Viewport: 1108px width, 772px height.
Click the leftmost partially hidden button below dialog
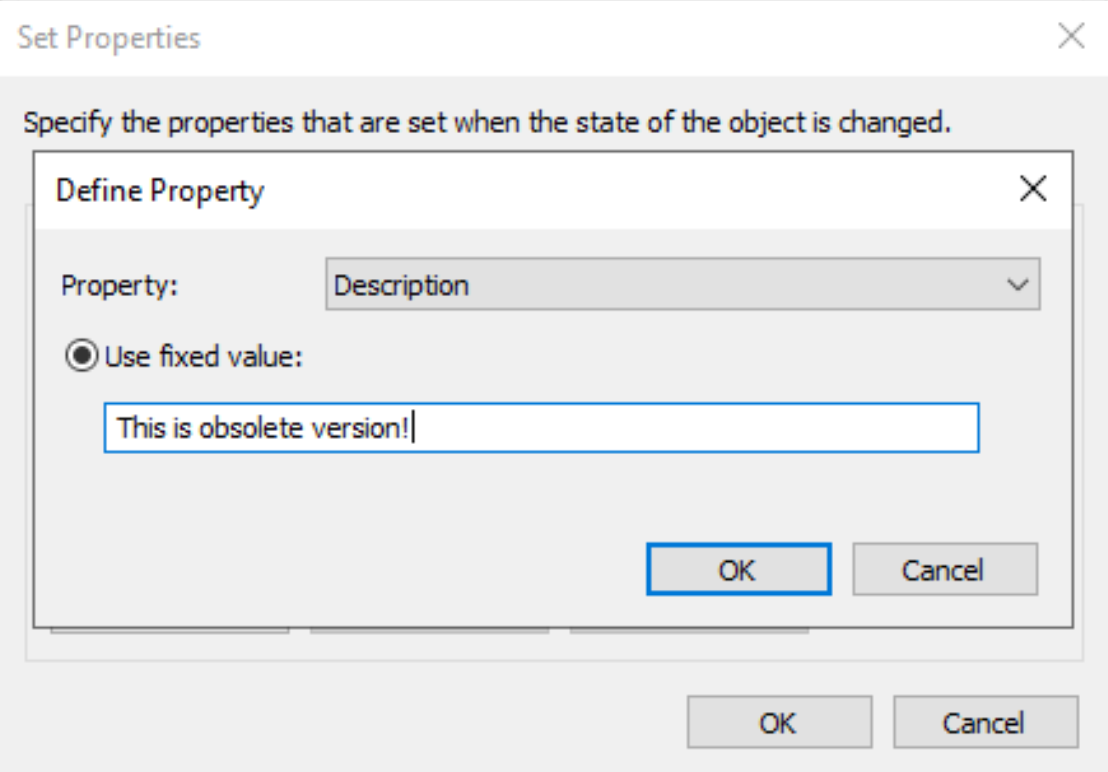170,631
